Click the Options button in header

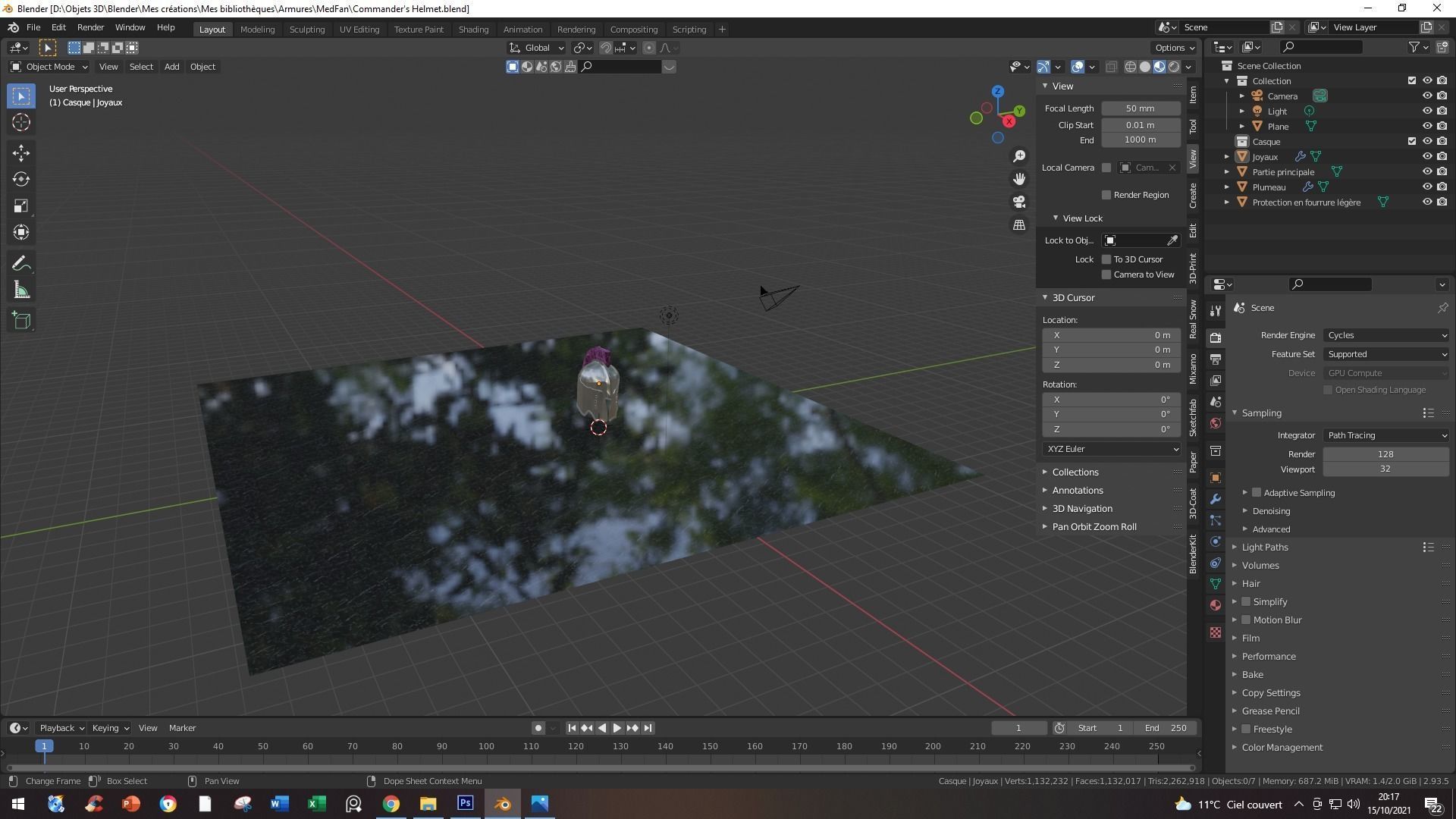coord(1175,47)
